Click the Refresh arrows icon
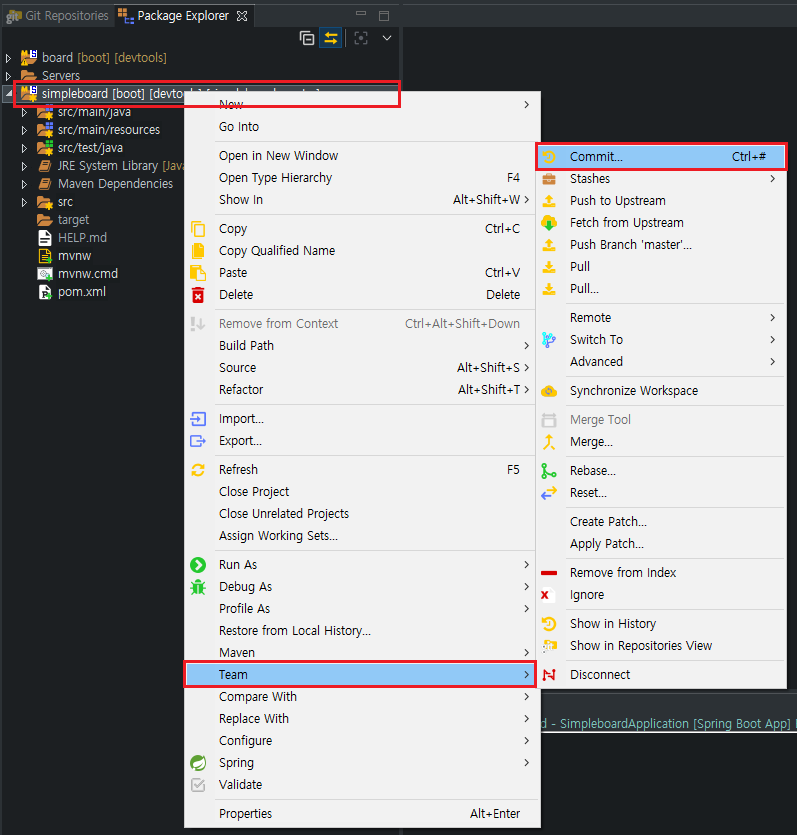 point(198,470)
